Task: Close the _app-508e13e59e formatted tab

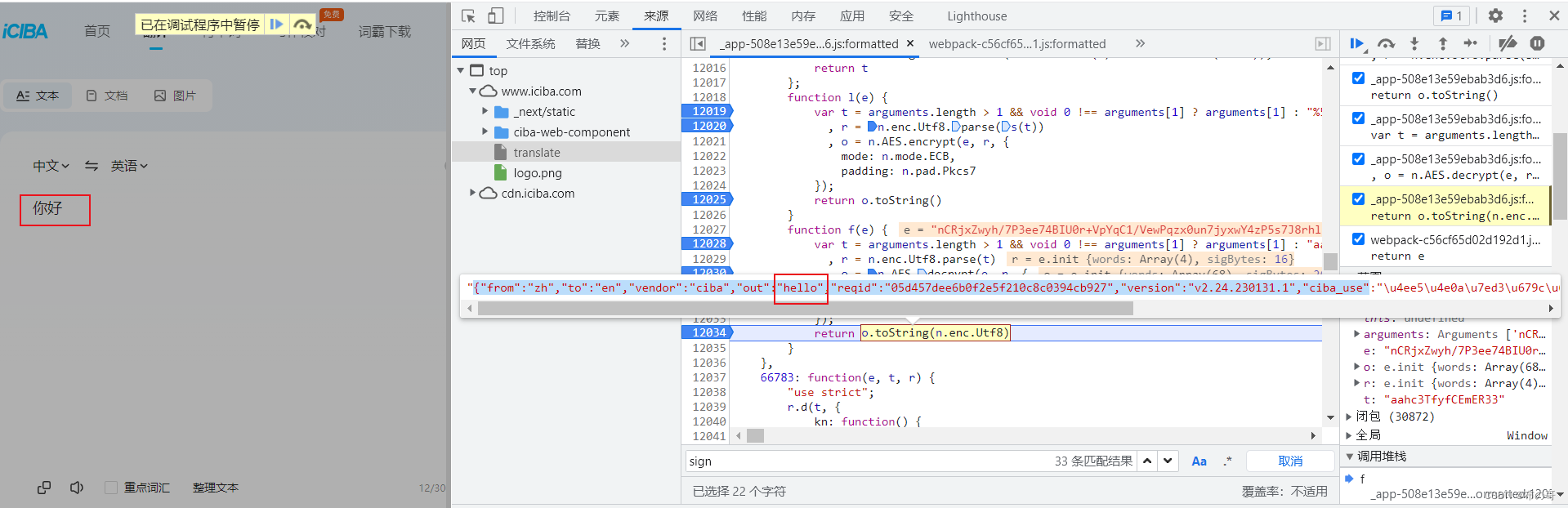Action: click(910, 43)
